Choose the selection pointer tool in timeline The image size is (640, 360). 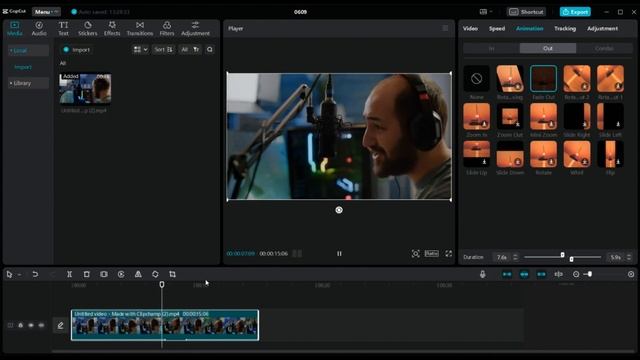coord(9,274)
